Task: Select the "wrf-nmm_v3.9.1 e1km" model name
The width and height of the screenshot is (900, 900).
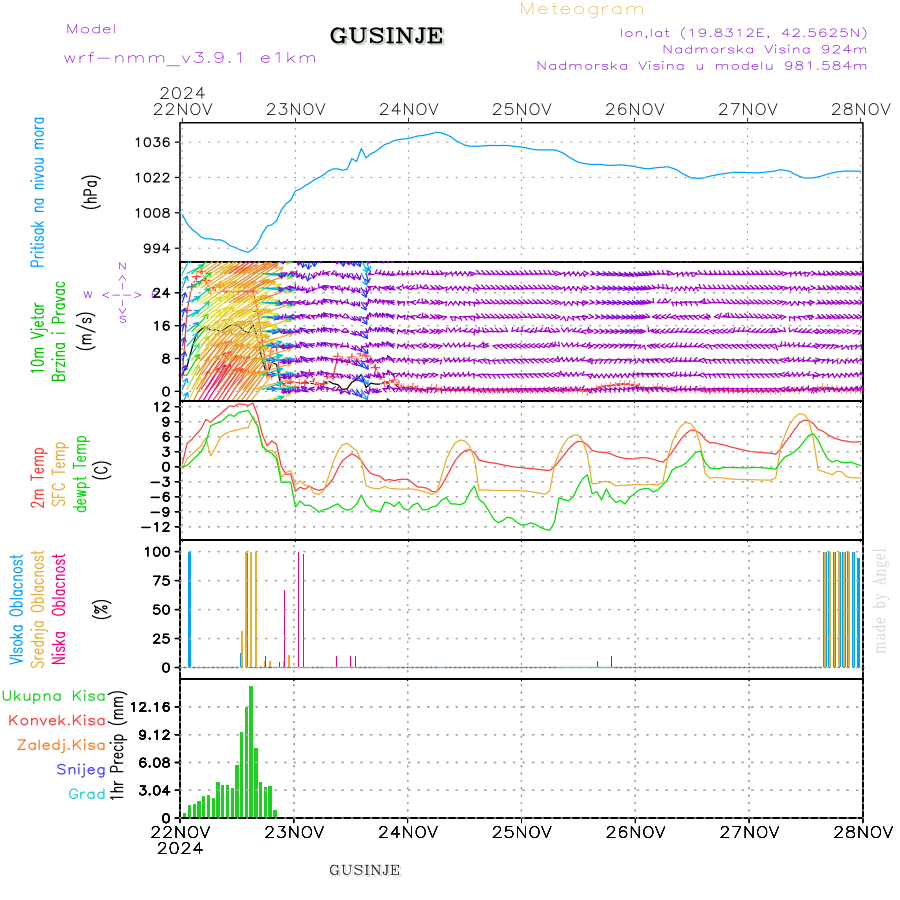Action: coord(190,58)
